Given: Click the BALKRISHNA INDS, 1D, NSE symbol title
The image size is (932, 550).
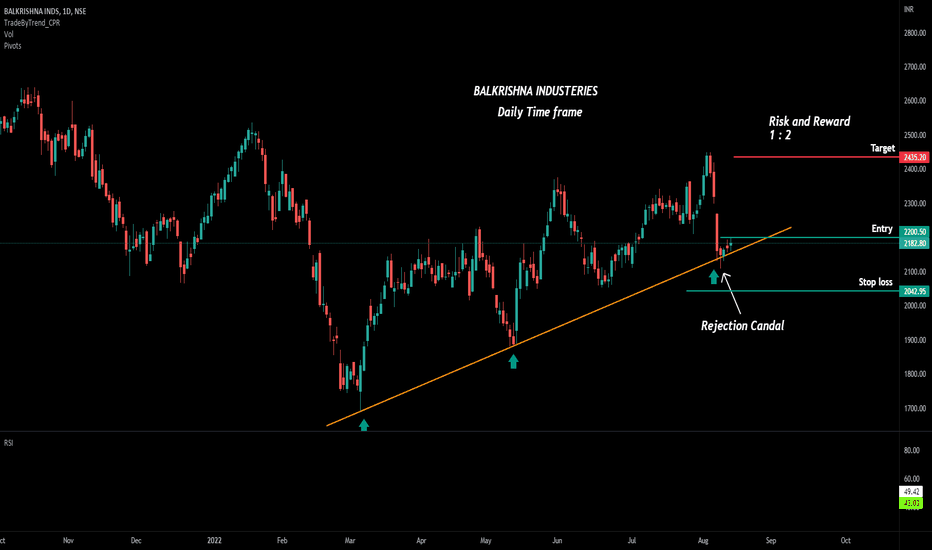Looking at the screenshot, I should (45, 11).
